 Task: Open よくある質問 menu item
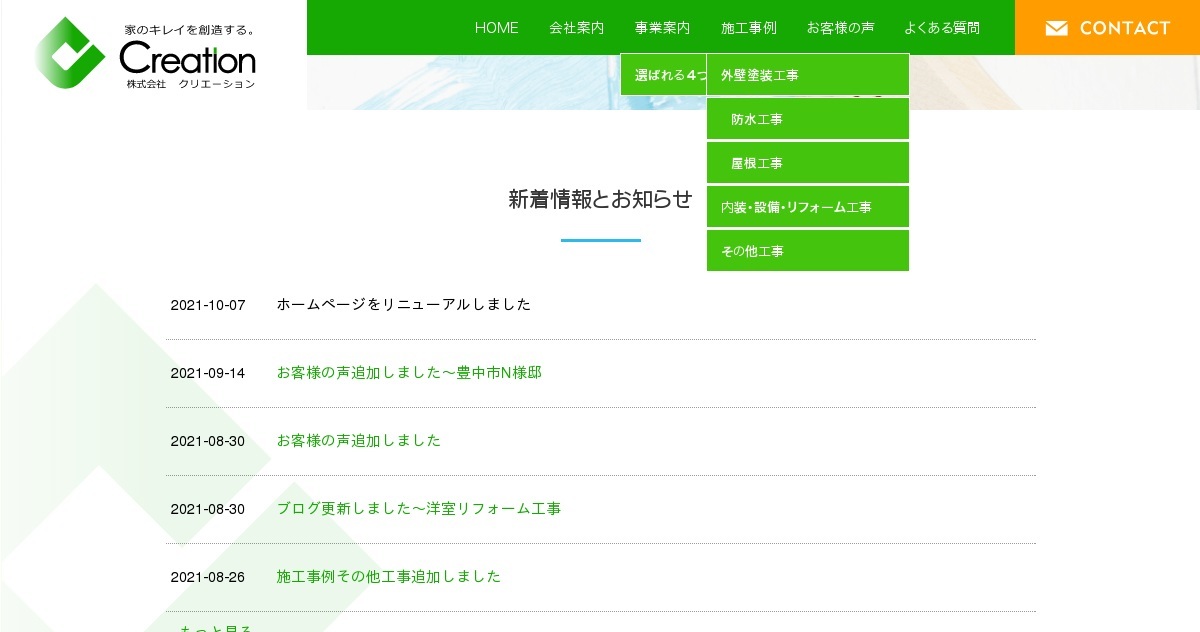pyautogui.click(x=942, y=28)
